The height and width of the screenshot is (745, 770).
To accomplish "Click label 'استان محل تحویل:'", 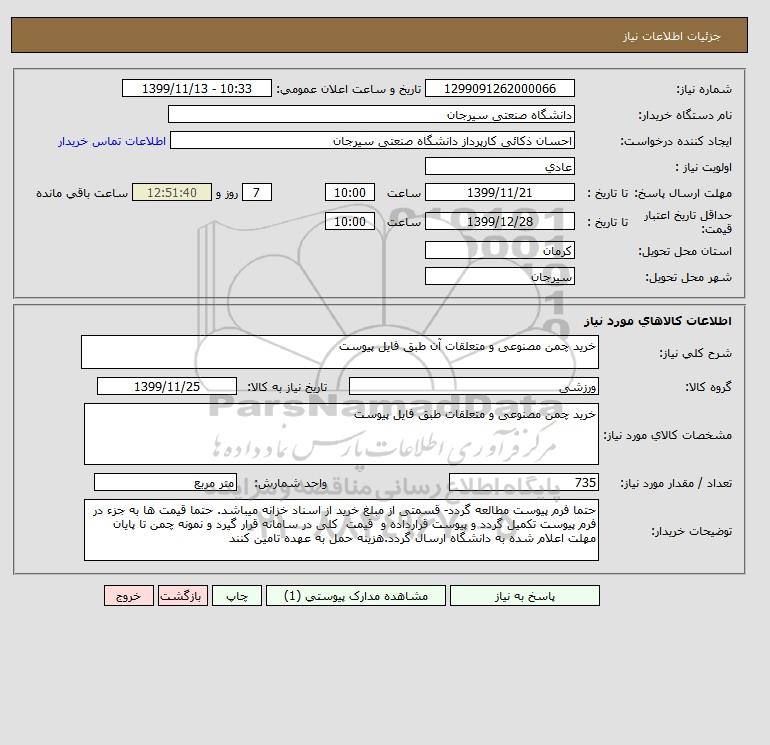I will click(x=685, y=251).
